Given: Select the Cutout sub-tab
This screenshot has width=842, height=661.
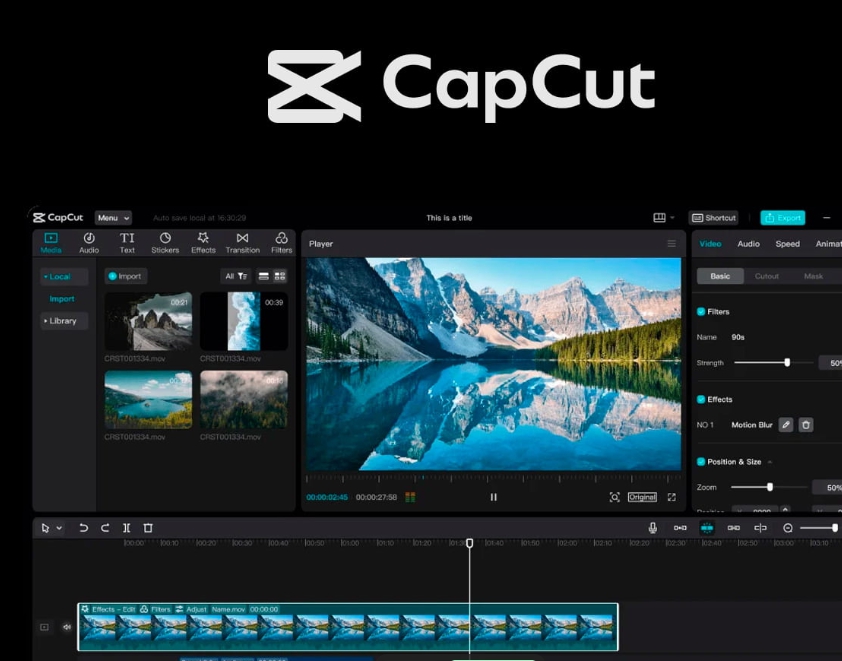Looking at the screenshot, I should 766,276.
